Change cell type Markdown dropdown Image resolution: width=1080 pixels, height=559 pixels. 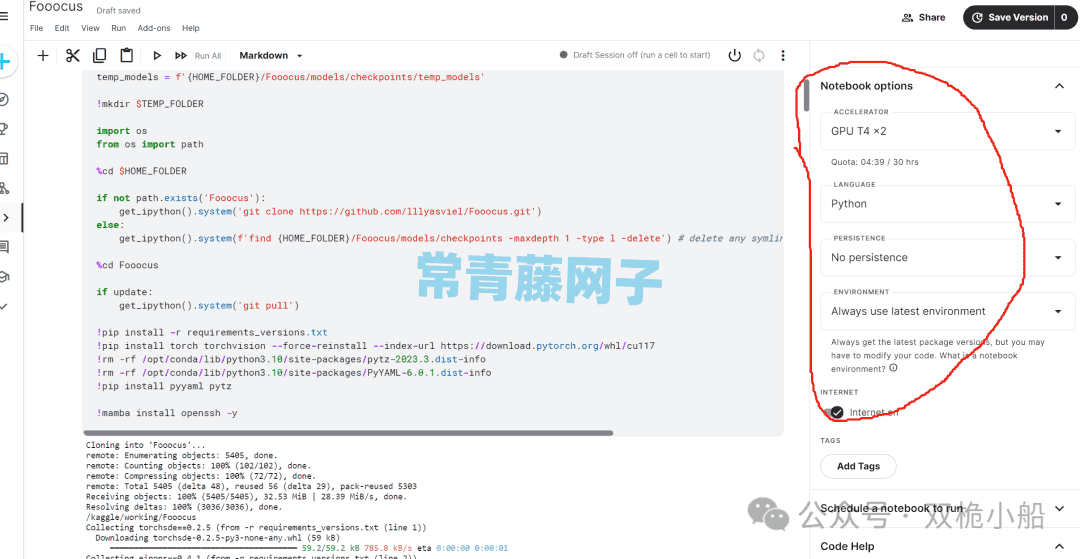point(271,56)
